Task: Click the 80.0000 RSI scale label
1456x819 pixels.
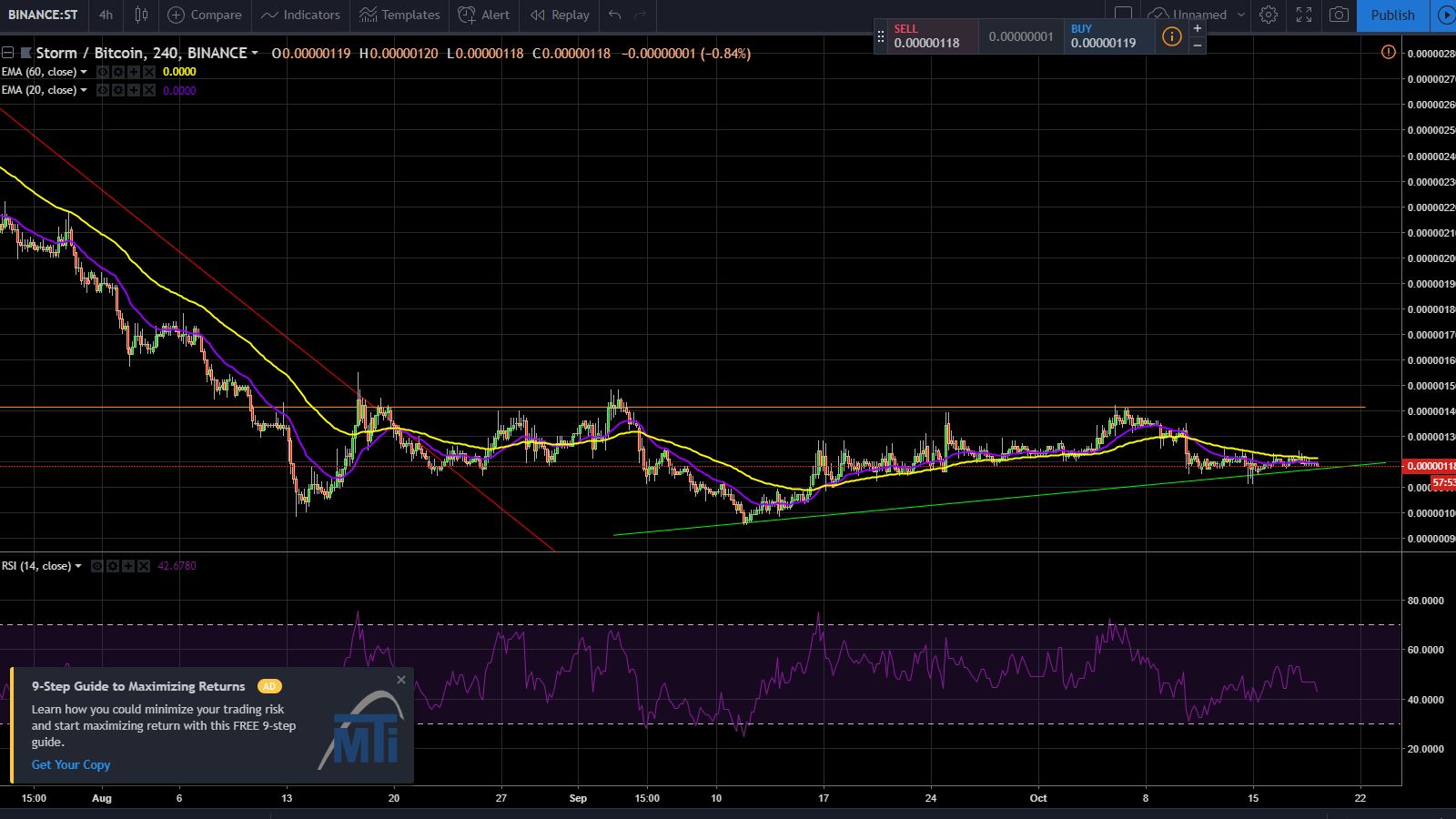Action: click(1426, 601)
